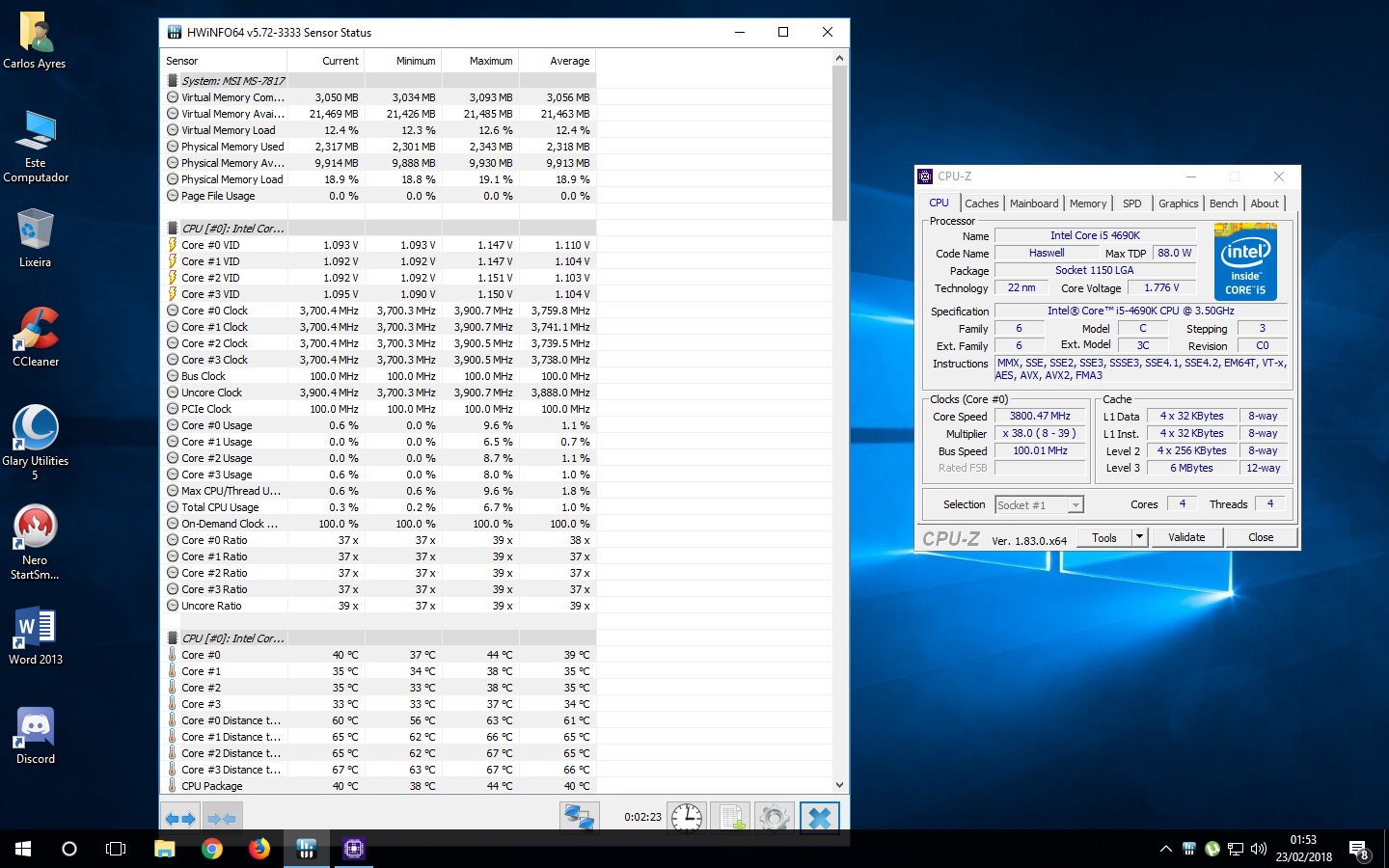Open File Explorer from the taskbar

(x=165, y=849)
